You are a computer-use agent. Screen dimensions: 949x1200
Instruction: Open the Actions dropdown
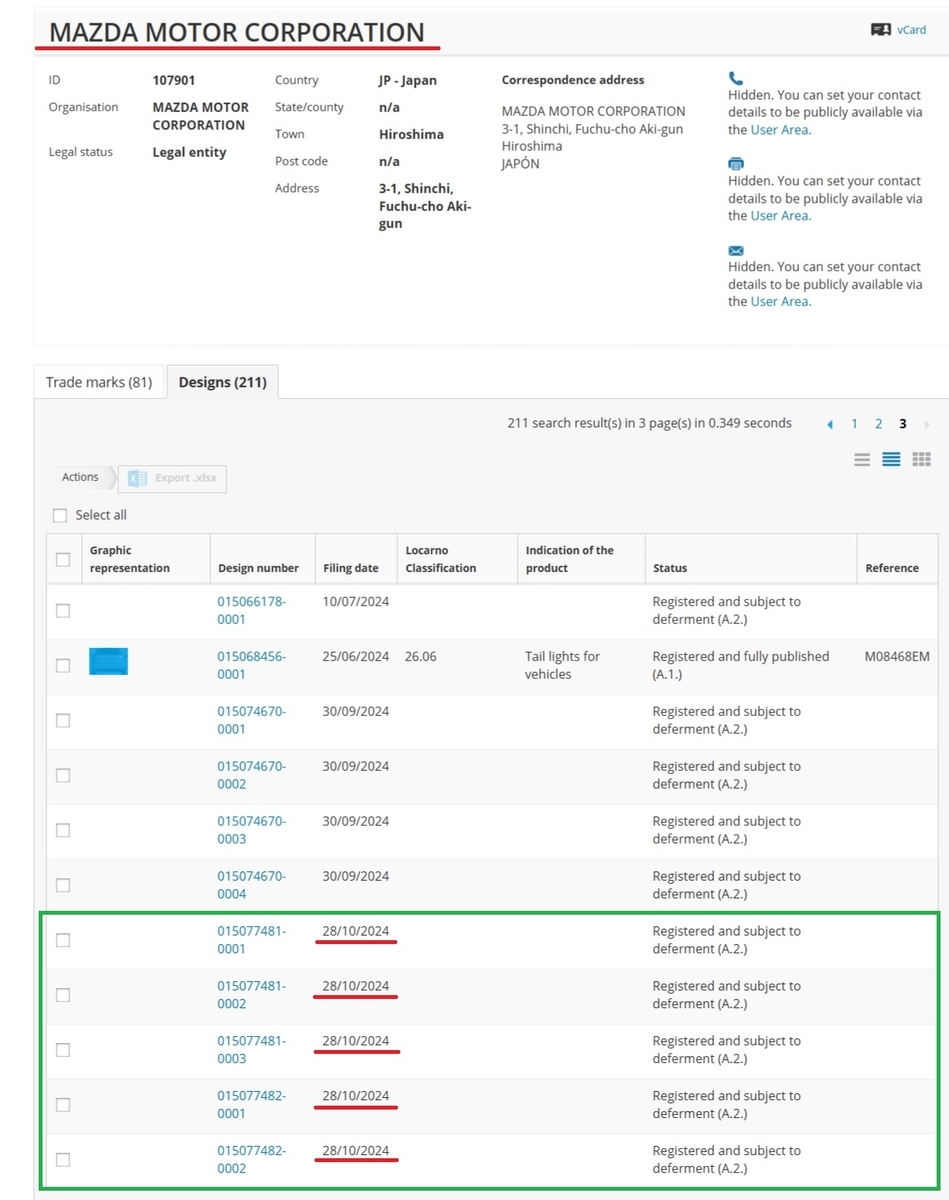click(80, 478)
